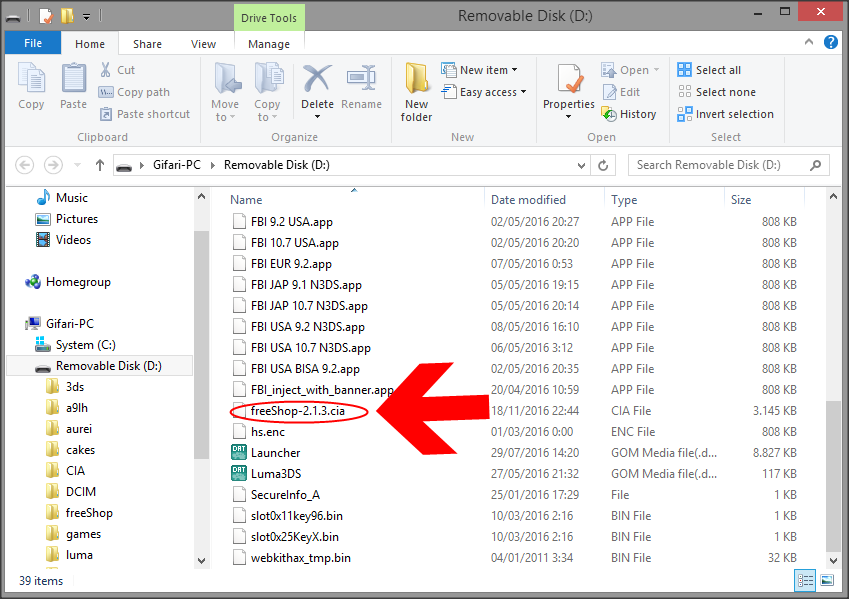Click the Drive Tools contextual tab

[269, 18]
